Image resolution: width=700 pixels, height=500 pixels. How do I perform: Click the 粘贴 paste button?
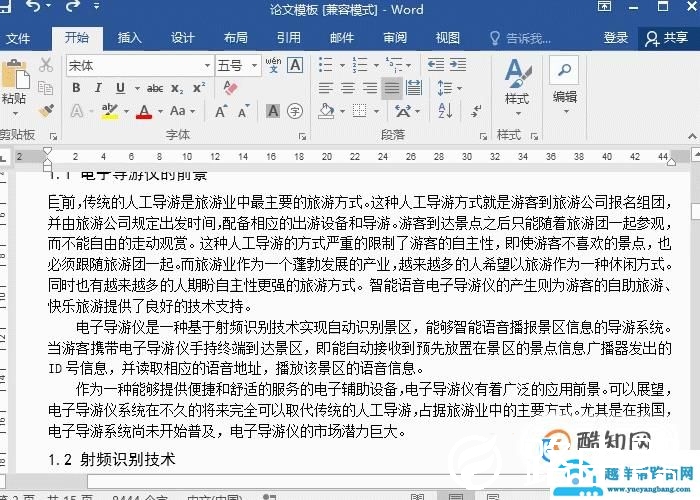pyautogui.click(x=14, y=88)
